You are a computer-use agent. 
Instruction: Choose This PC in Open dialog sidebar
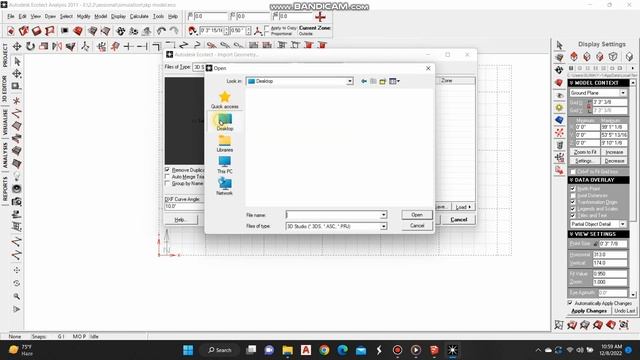click(224, 165)
